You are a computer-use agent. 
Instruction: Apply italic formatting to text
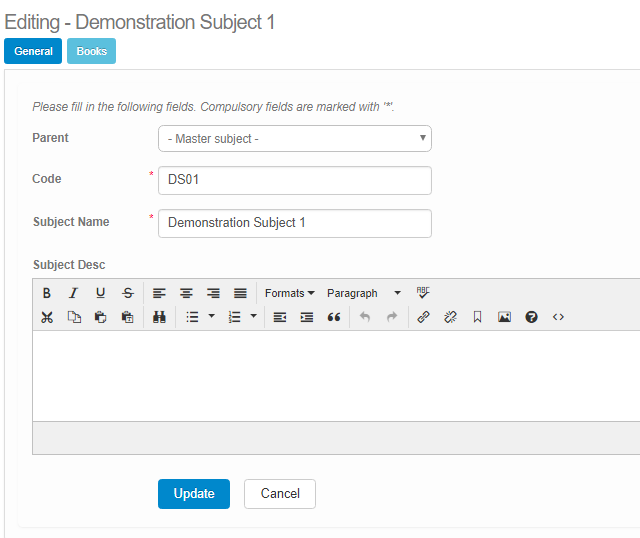[73, 293]
